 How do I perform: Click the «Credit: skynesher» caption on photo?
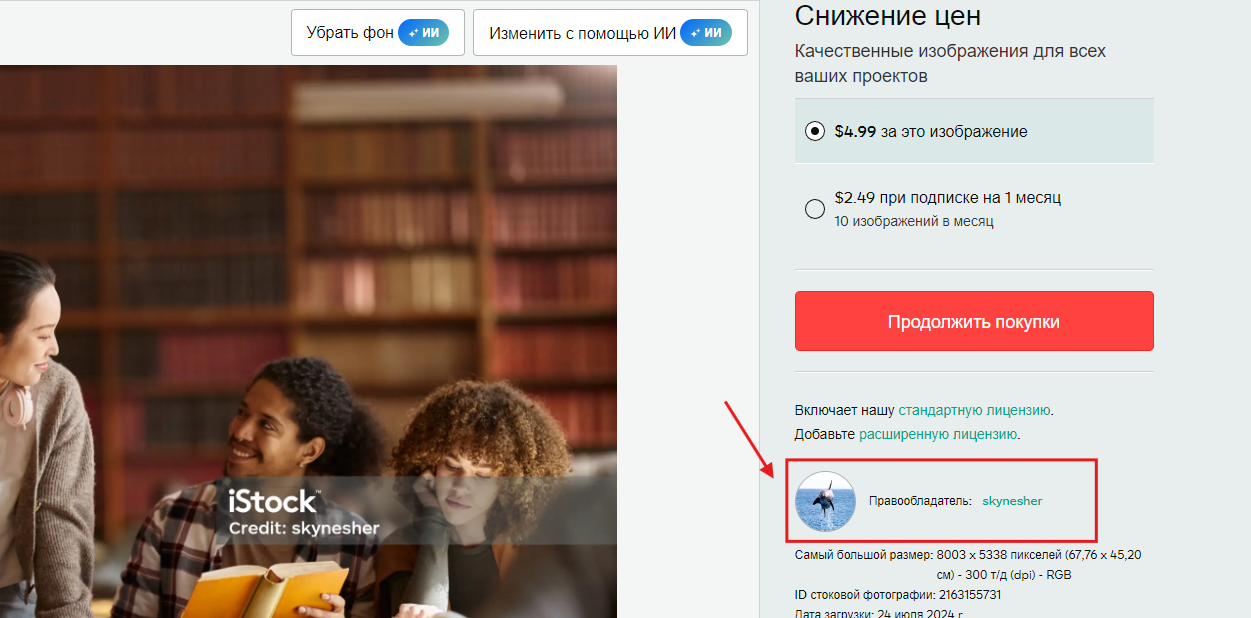point(304,528)
